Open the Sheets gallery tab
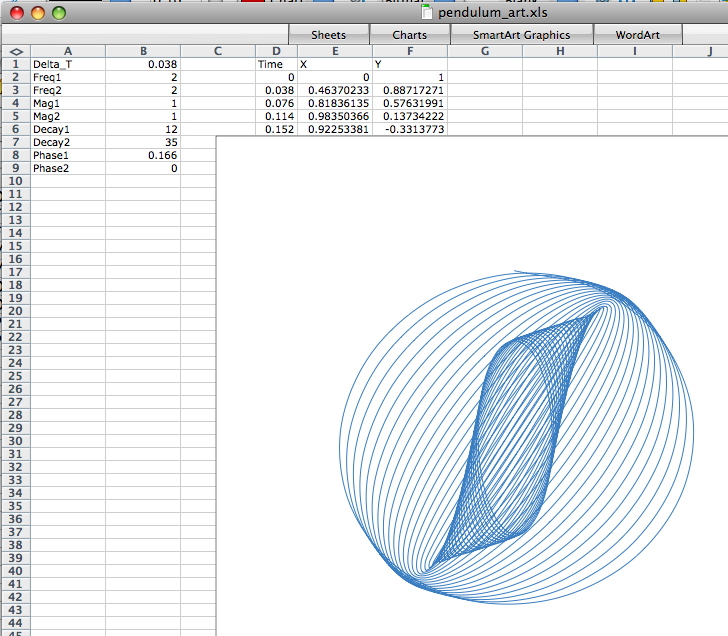This screenshot has width=728, height=636. (x=329, y=35)
